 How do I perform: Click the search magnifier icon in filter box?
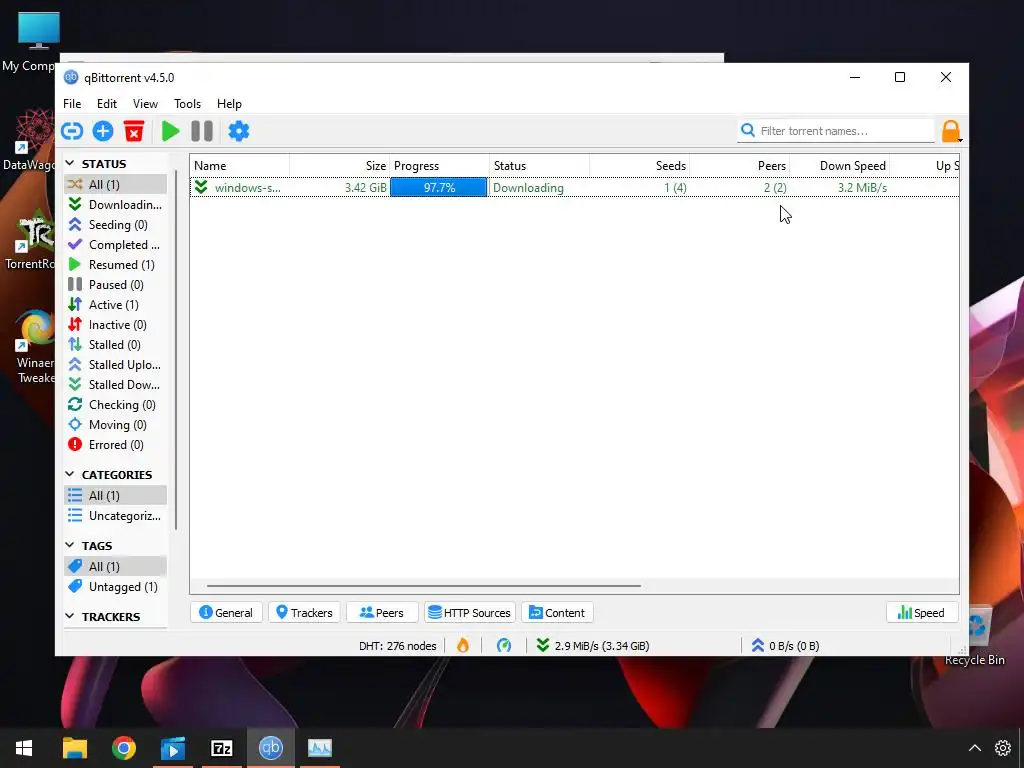click(x=748, y=131)
